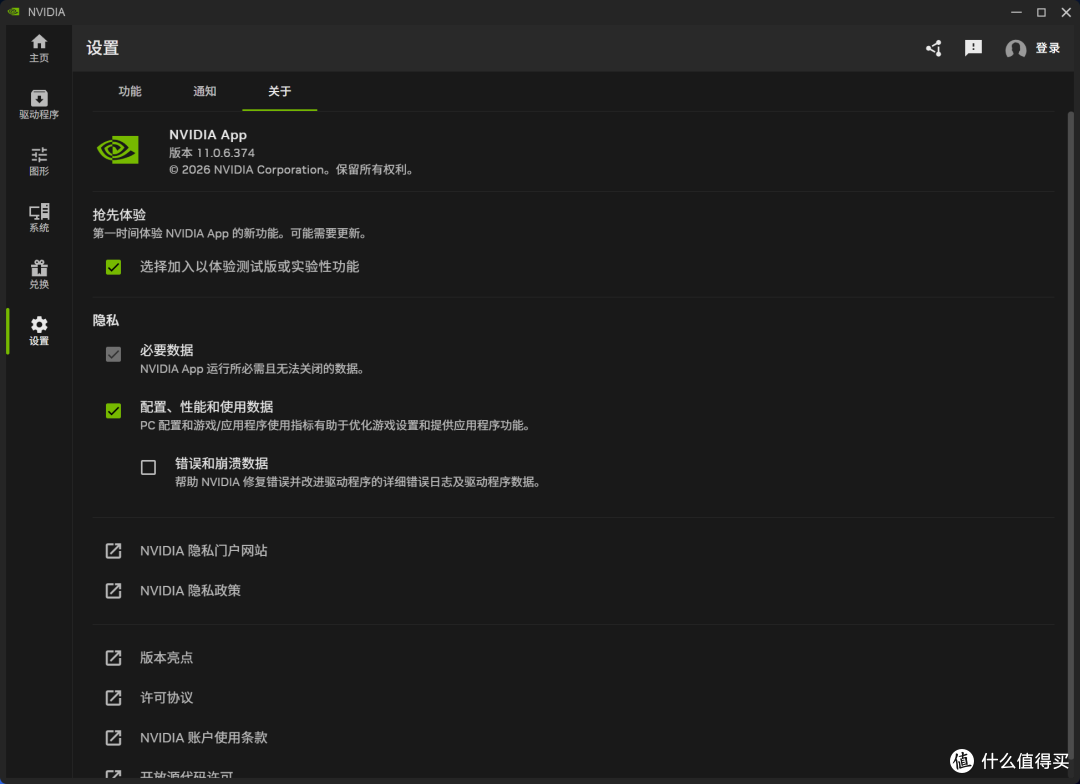
Task: Click the © 2026 NVIDIA Corporation copyright text
Action: [x=291, y=170]
